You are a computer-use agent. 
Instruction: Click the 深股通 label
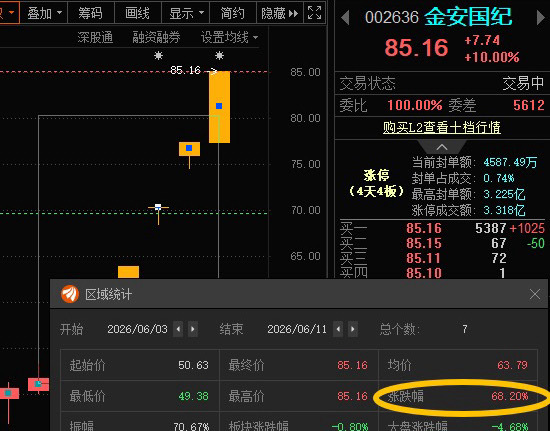coord(95,37)
